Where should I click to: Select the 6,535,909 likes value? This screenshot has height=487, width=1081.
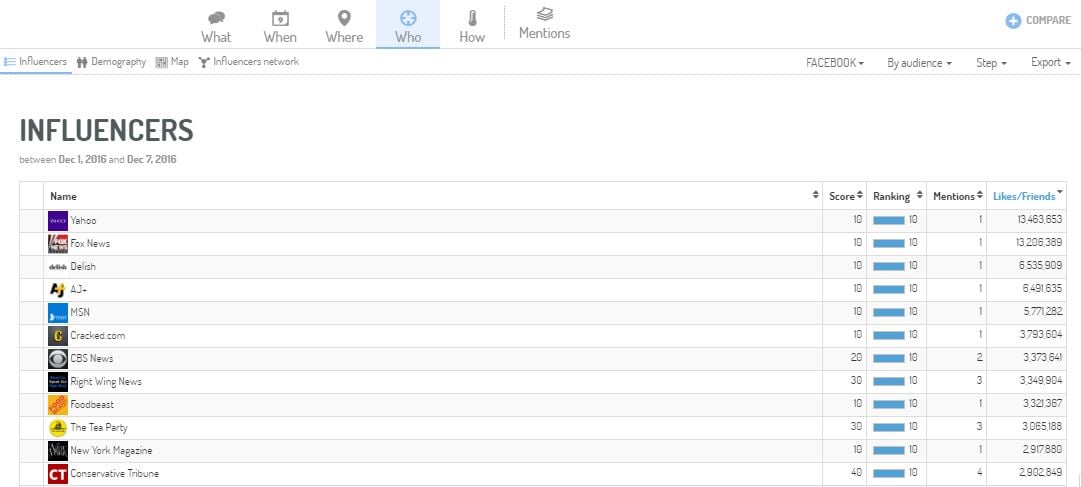[1042, 267]
